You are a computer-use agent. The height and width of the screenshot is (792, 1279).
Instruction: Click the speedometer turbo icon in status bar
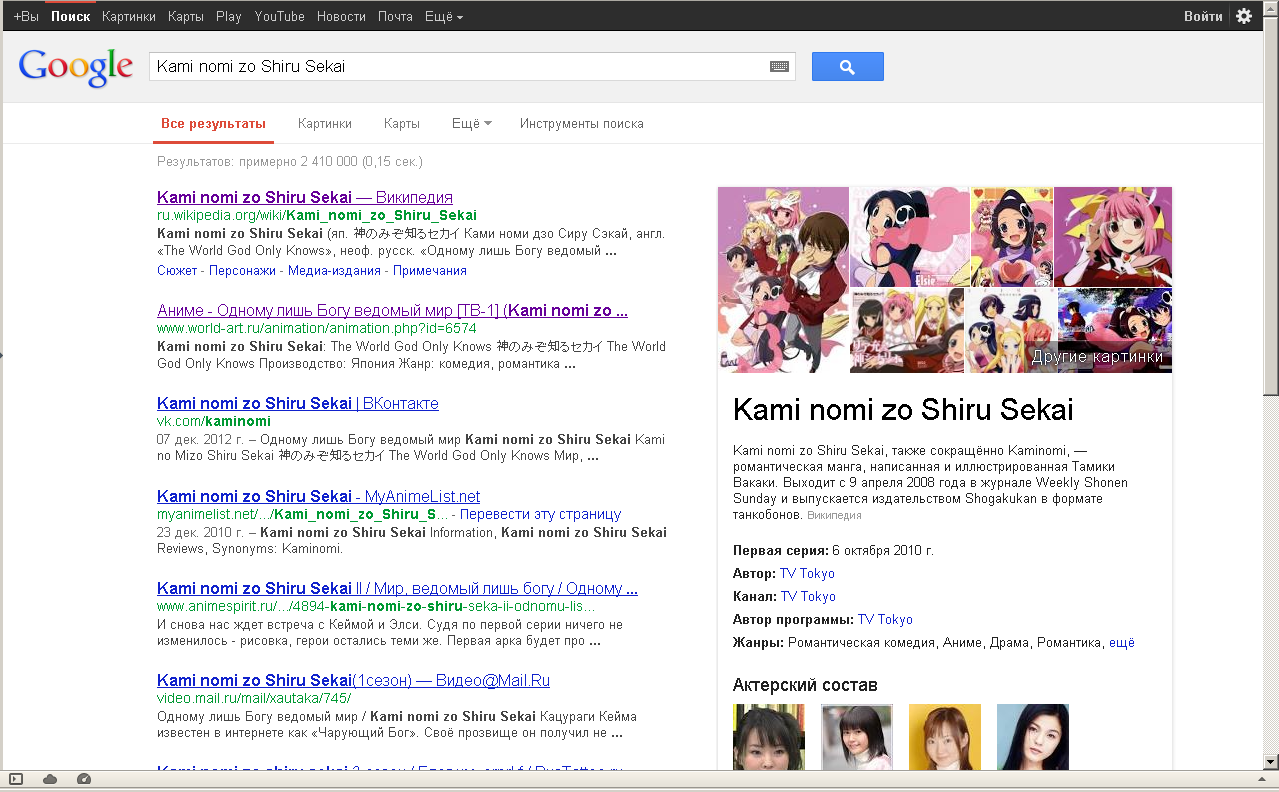84,779
